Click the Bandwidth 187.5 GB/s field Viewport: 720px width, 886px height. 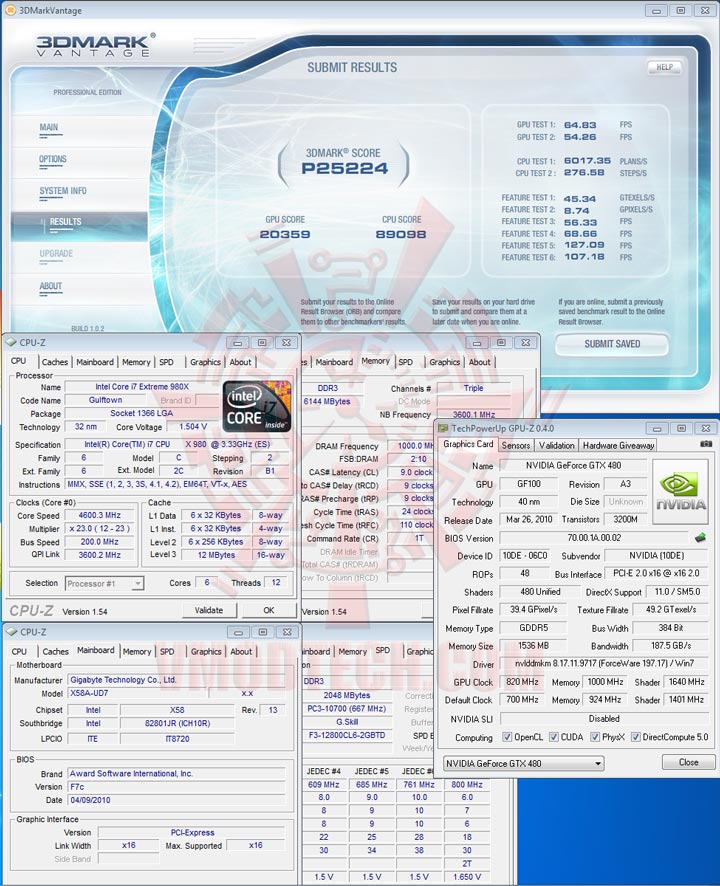coord(671,645)
